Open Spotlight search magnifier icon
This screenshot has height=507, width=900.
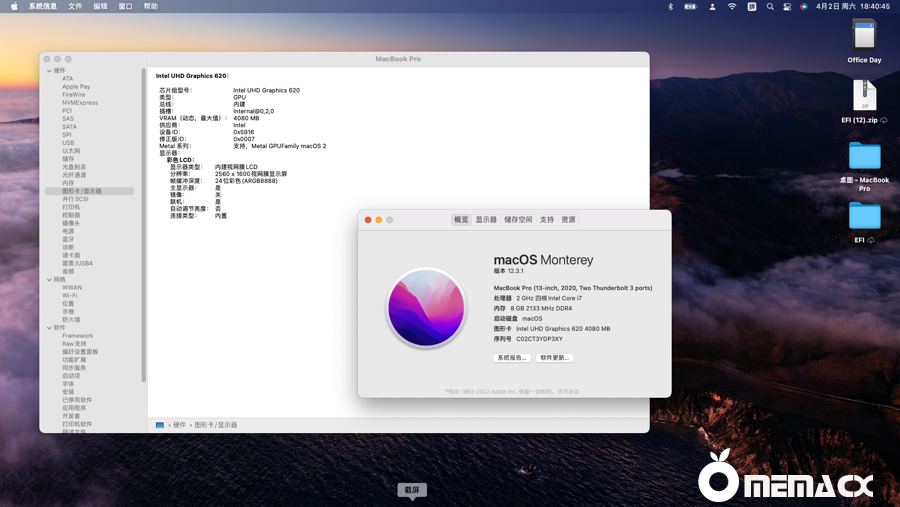pyautogui.click(x=770, y=6)
